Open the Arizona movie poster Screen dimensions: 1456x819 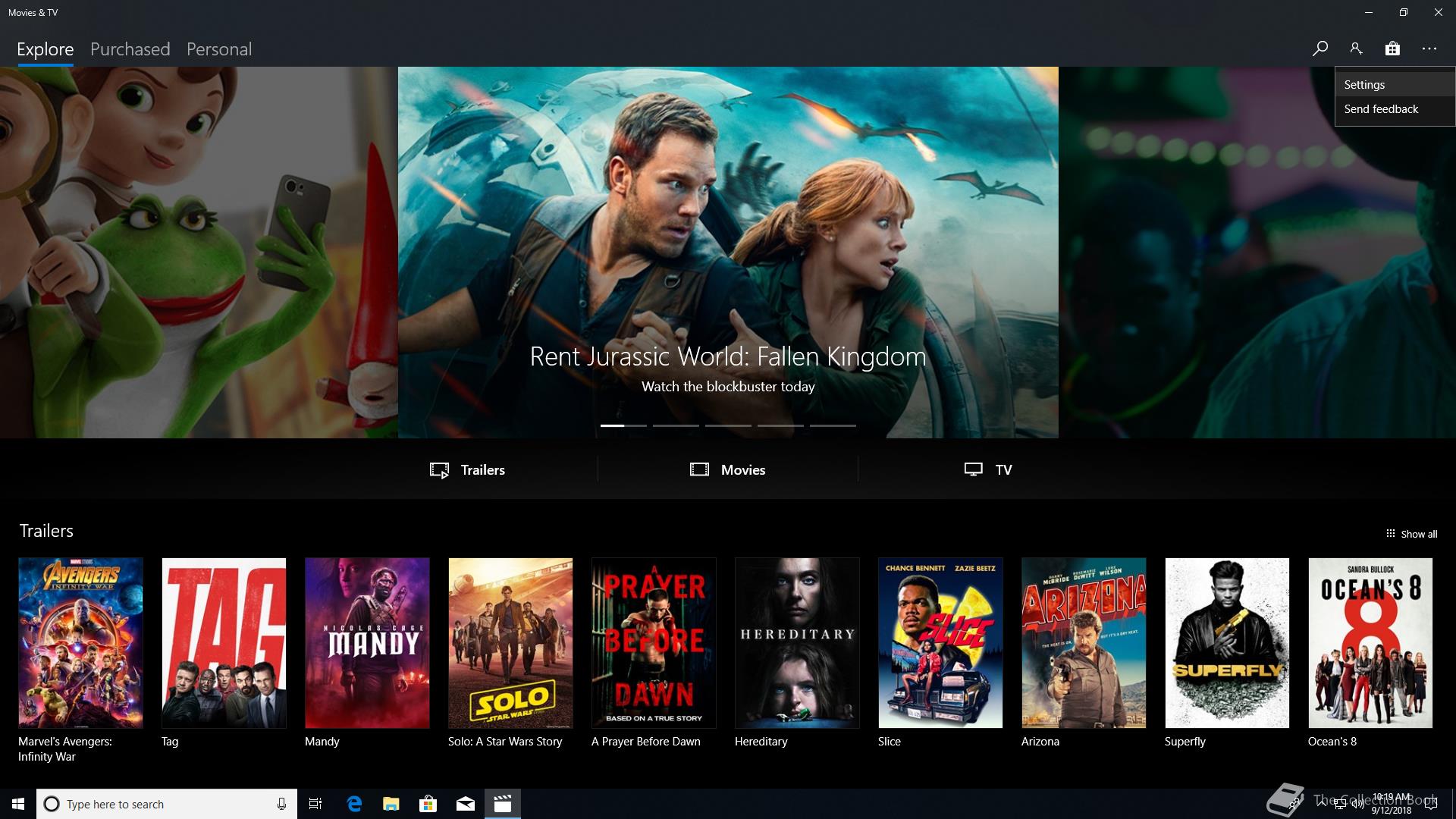[x=1084, y=643]
